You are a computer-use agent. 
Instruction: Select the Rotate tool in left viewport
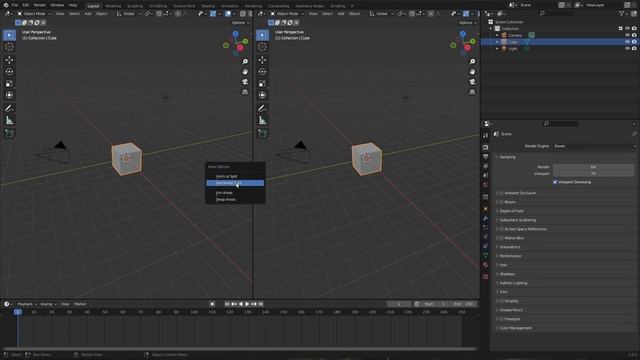[9, 72]
